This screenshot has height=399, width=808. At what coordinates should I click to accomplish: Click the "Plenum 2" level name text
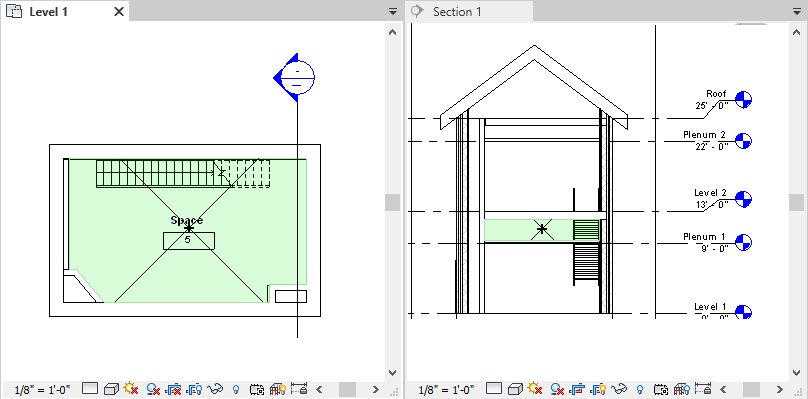click(704, 135)
